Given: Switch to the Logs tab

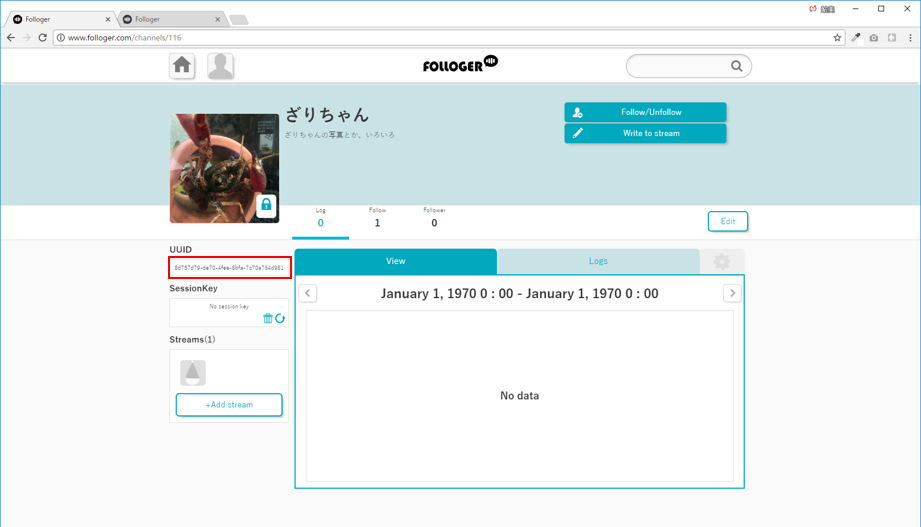Looking at the screenshot, I should pos(598,261).
